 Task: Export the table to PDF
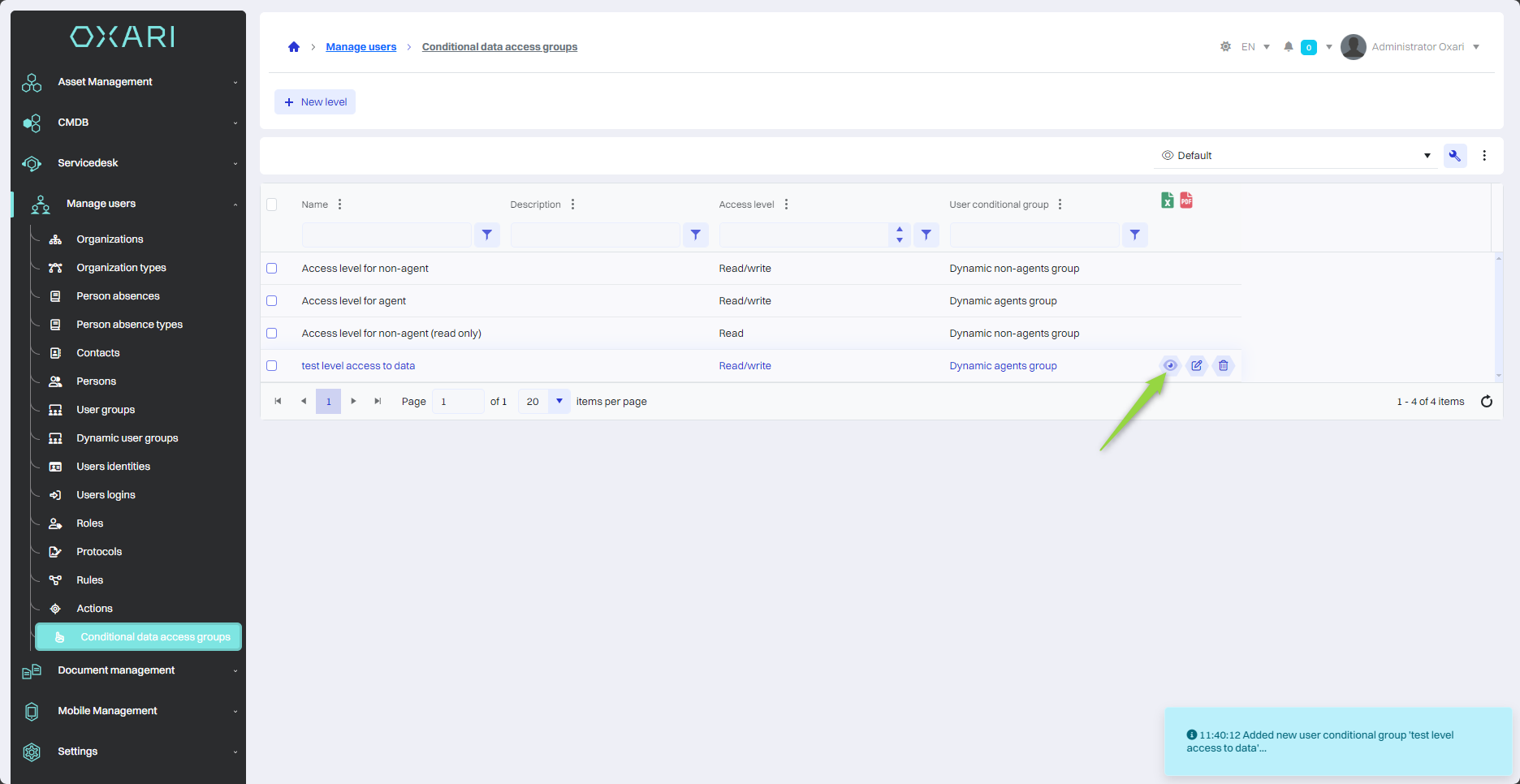tap(1186, 200)
